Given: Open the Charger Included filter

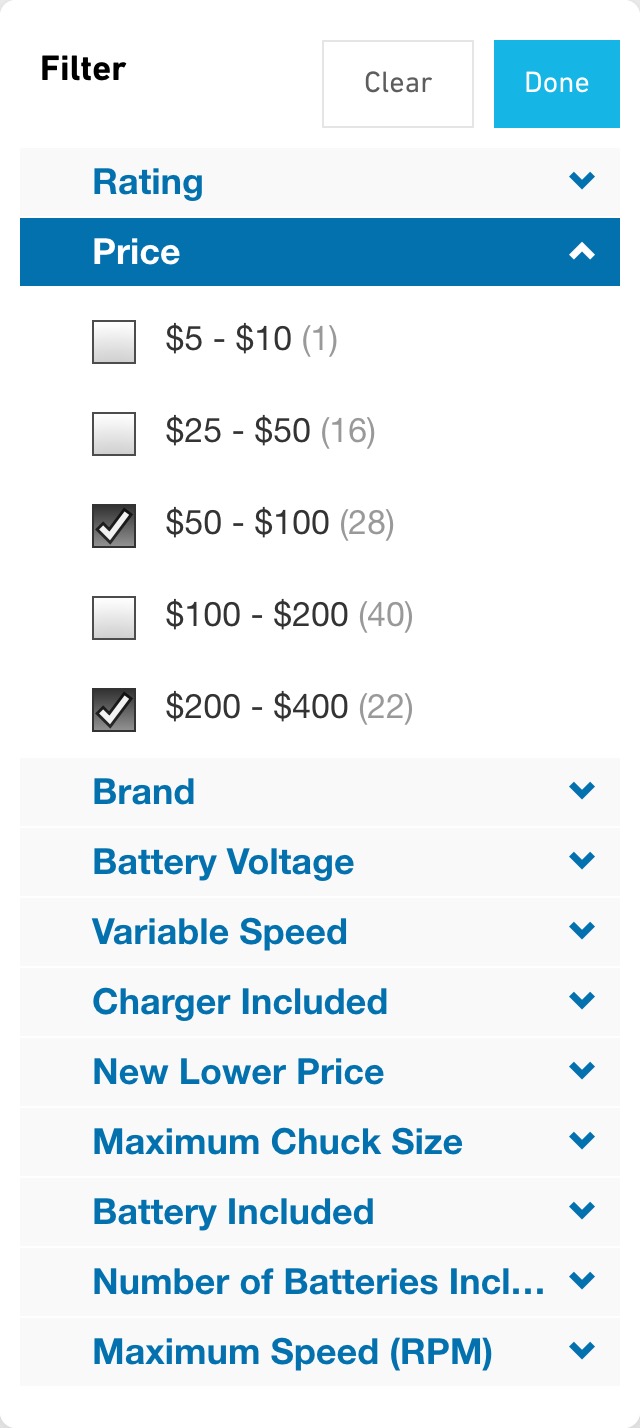Looking at the screenshot, I should [320, 1001].
